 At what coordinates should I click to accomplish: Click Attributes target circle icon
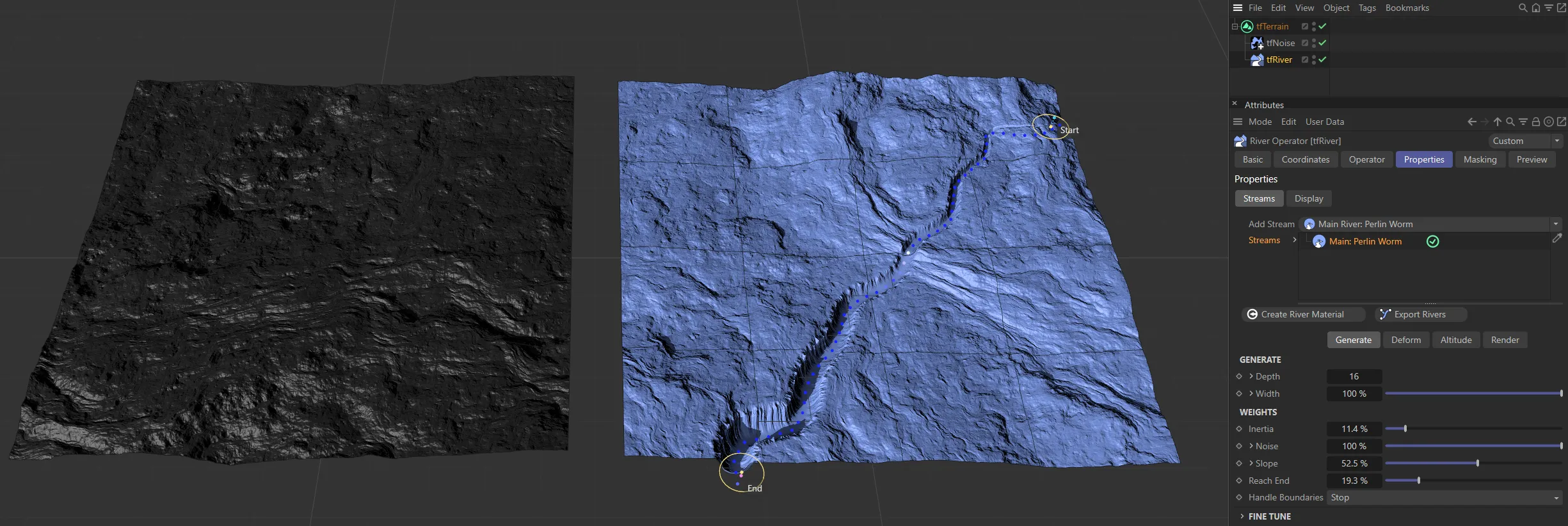pyautogui.click(x=1549, y=122)
